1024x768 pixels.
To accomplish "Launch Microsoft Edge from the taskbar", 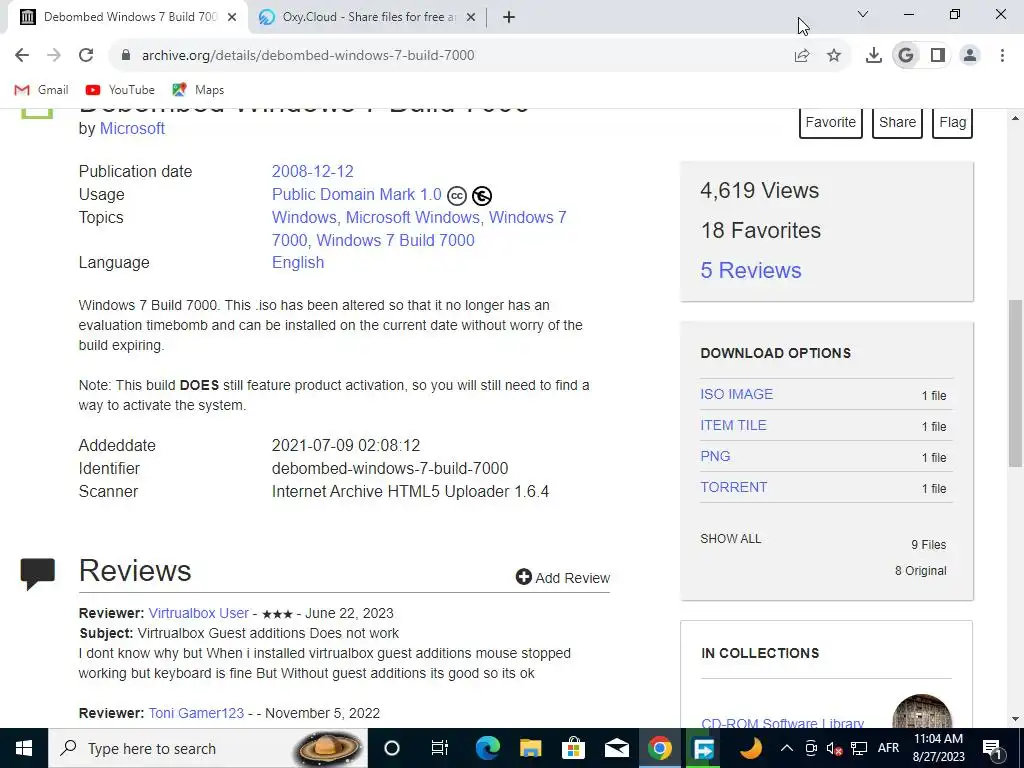I will [487, 748].
